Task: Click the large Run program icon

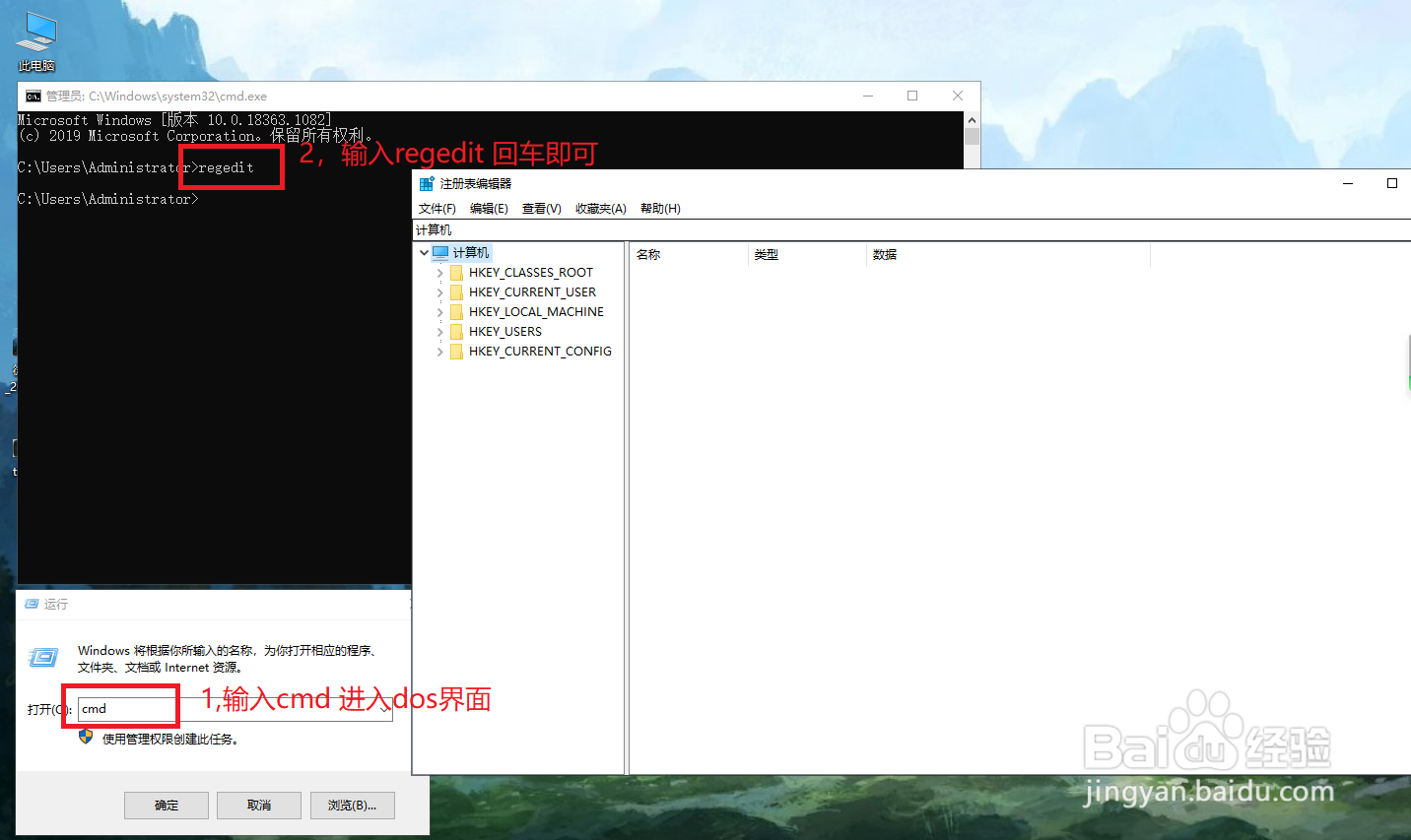Action: pos(43,657)
